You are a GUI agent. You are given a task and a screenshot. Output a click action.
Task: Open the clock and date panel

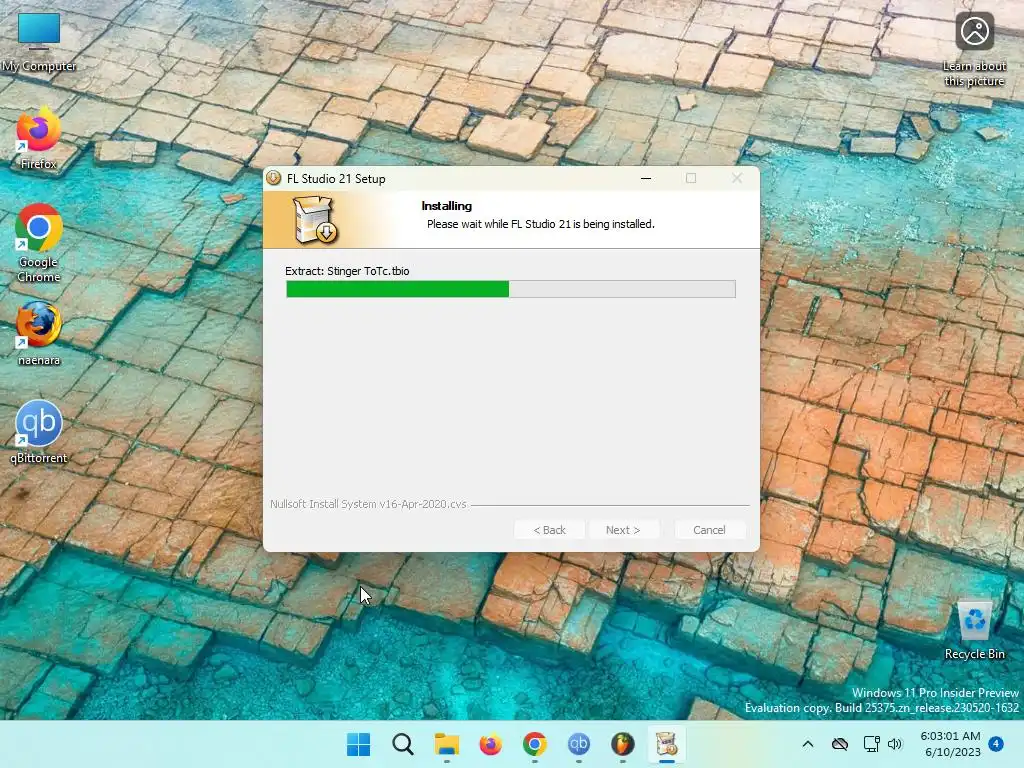pos(951,744)
